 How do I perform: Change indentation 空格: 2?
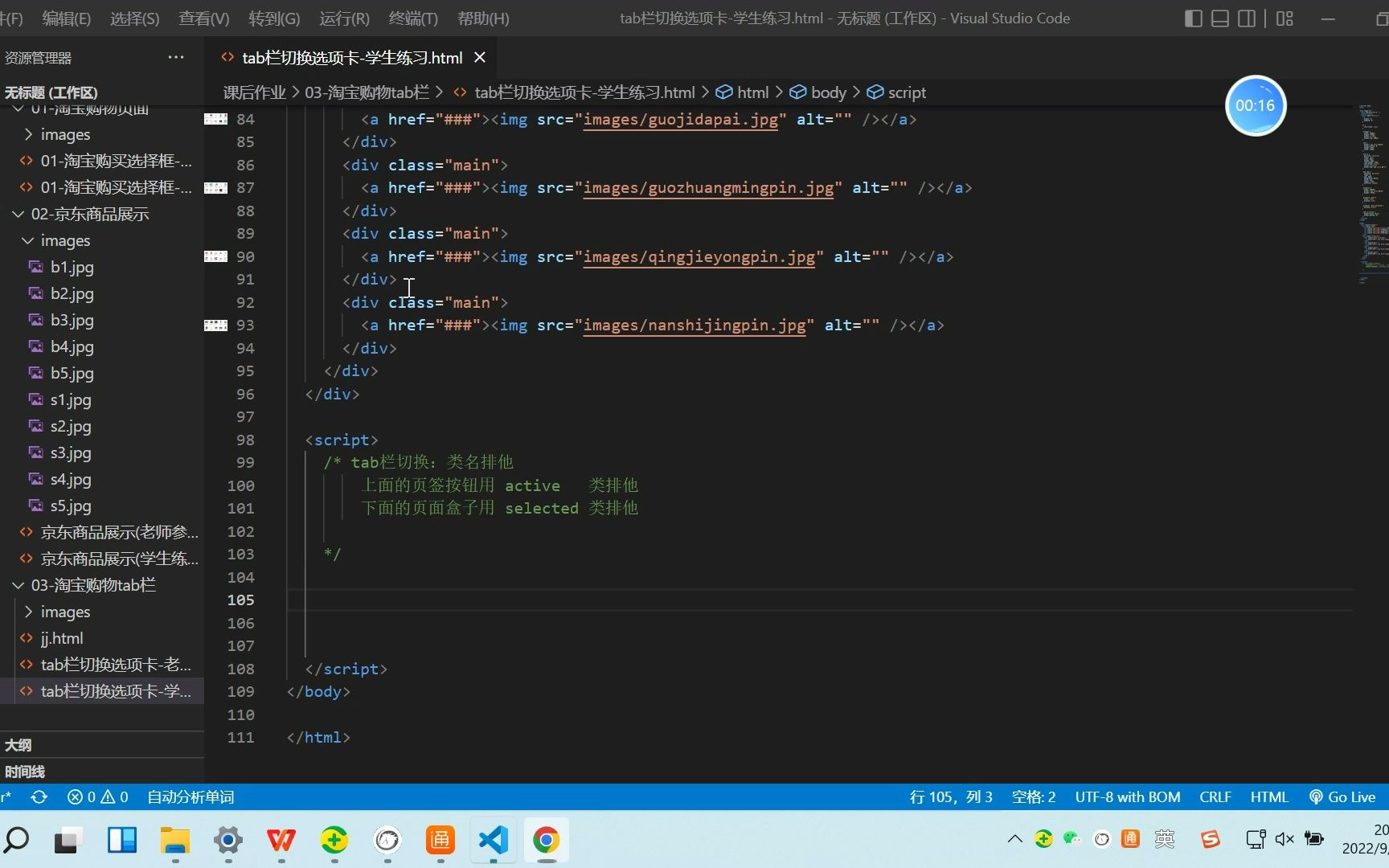1034,796
